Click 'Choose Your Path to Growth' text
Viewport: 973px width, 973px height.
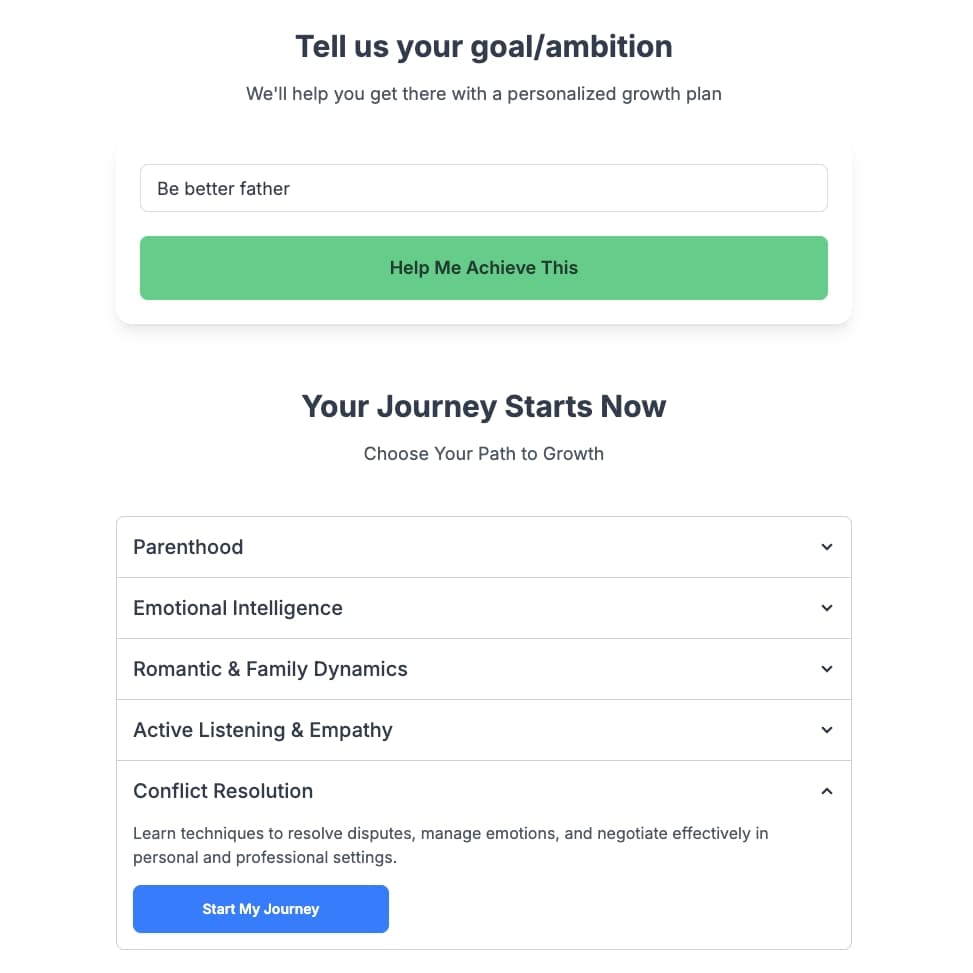tap(484, 454)
